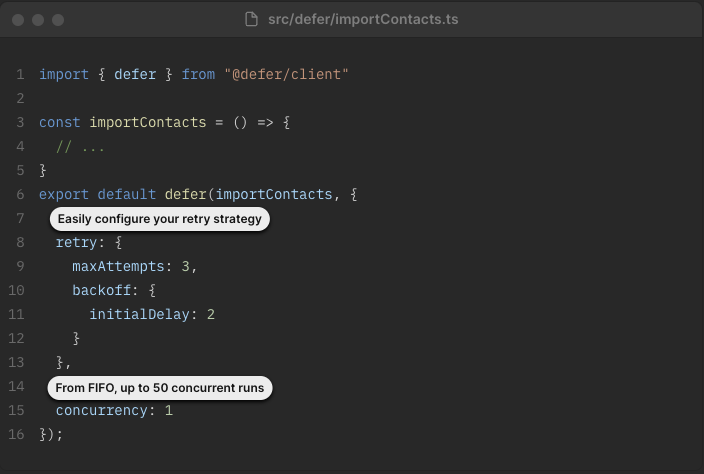This screenshot has height=474, width=704.
Task: Click the 'Easily configure your retry strategy' tooltip
Action: [159, 219]
